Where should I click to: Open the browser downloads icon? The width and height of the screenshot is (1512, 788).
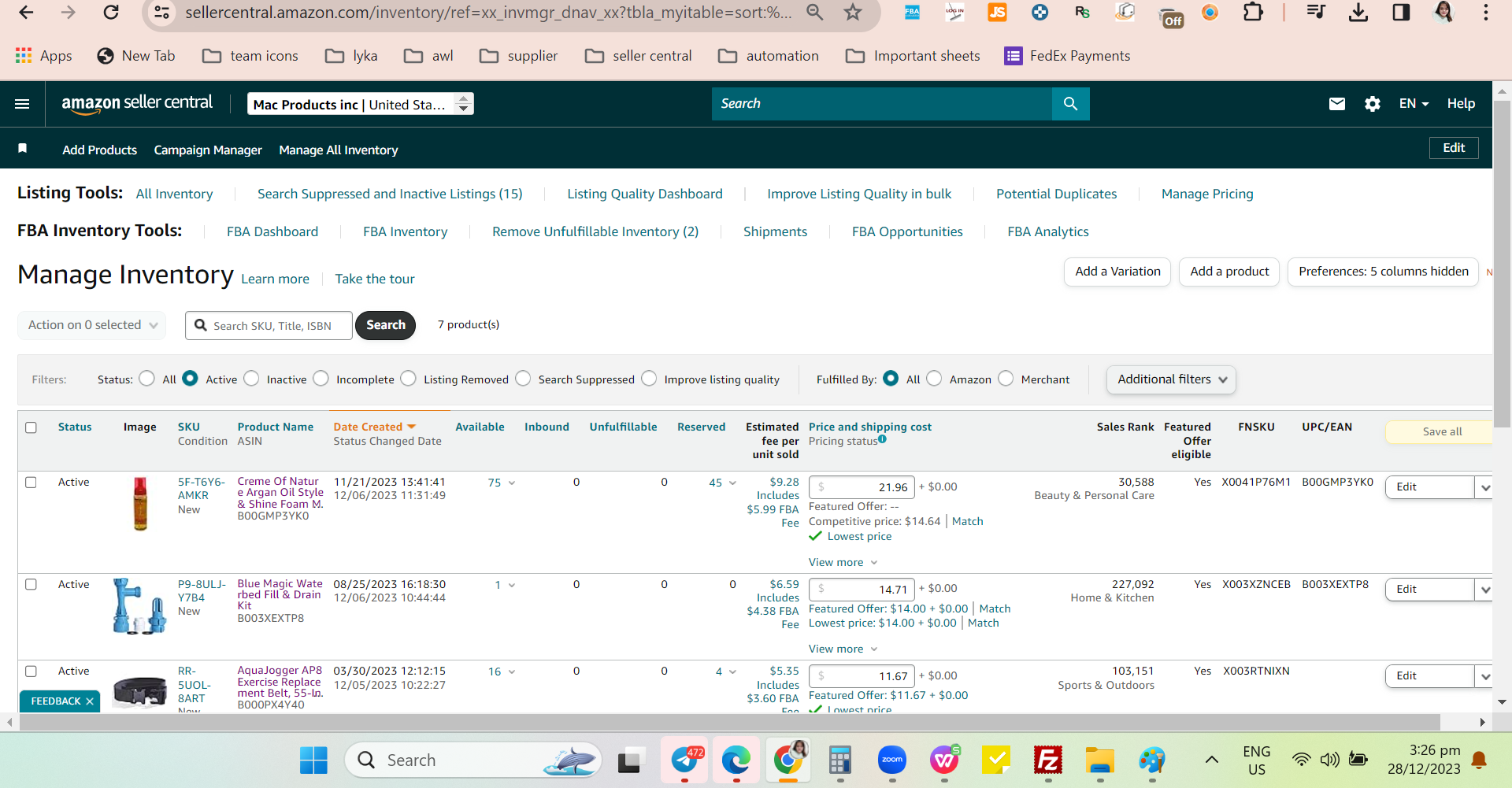(1358, 13)
